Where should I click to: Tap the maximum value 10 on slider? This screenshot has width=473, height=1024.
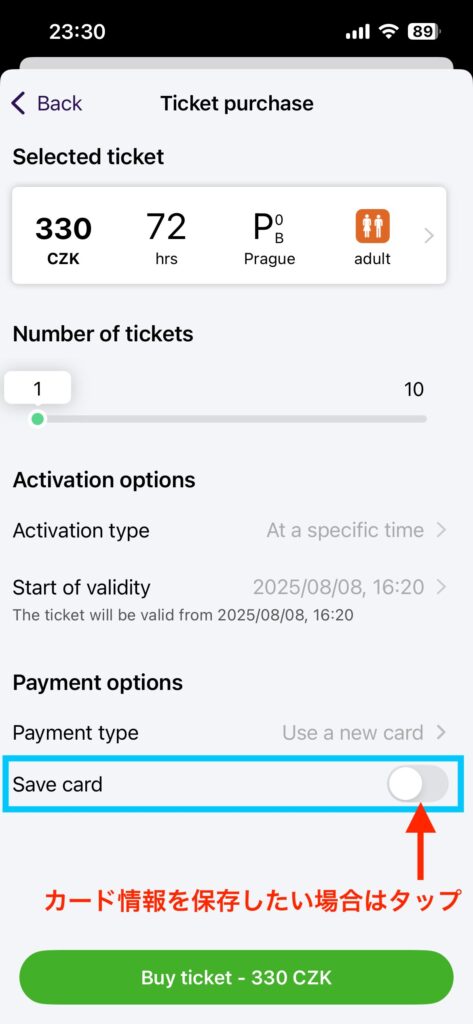pos(414,390)
